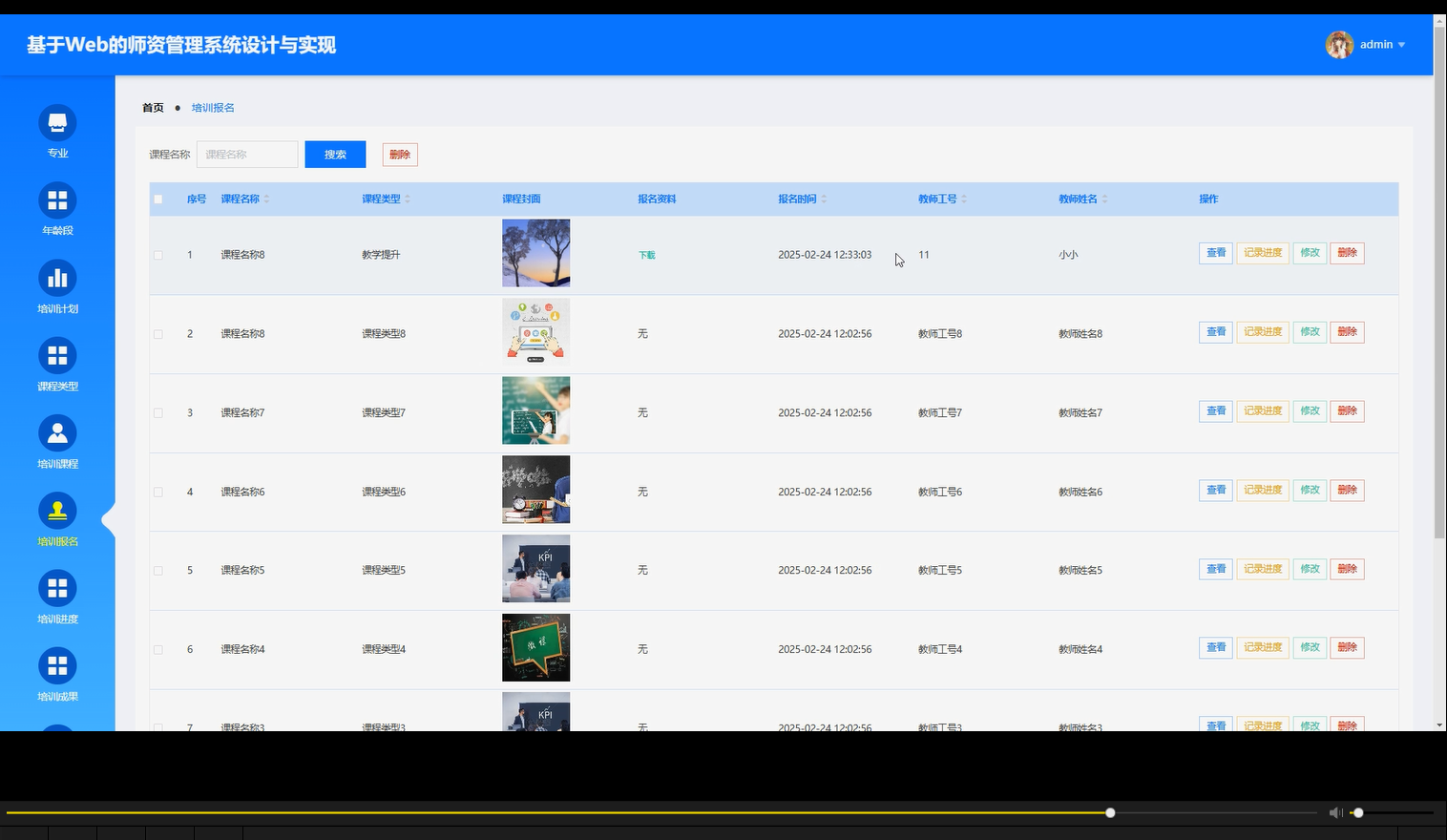This screenshot has height=840, width=1447.
Task: Click 记录进度 for row 1
Action: 1263,253
